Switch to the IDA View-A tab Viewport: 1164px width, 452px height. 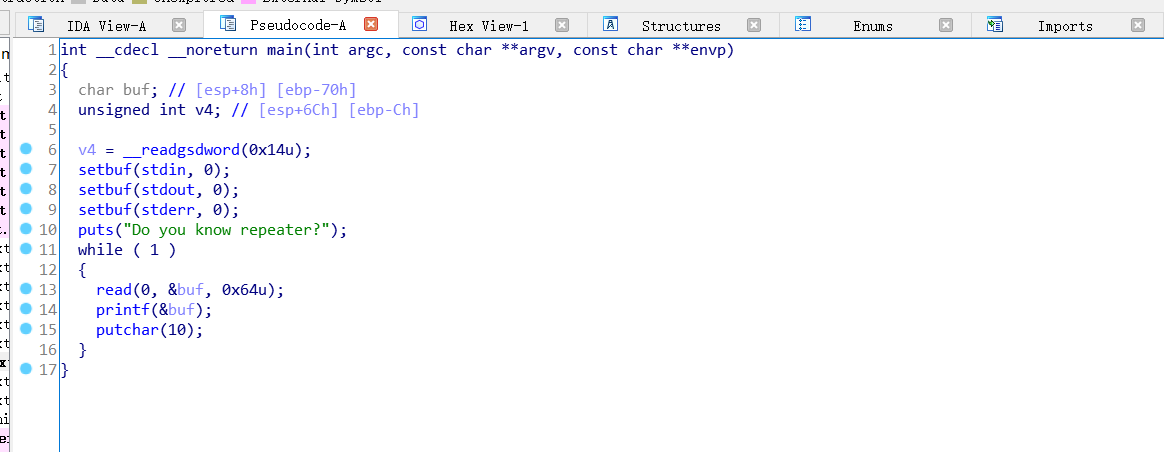(106, 26)
